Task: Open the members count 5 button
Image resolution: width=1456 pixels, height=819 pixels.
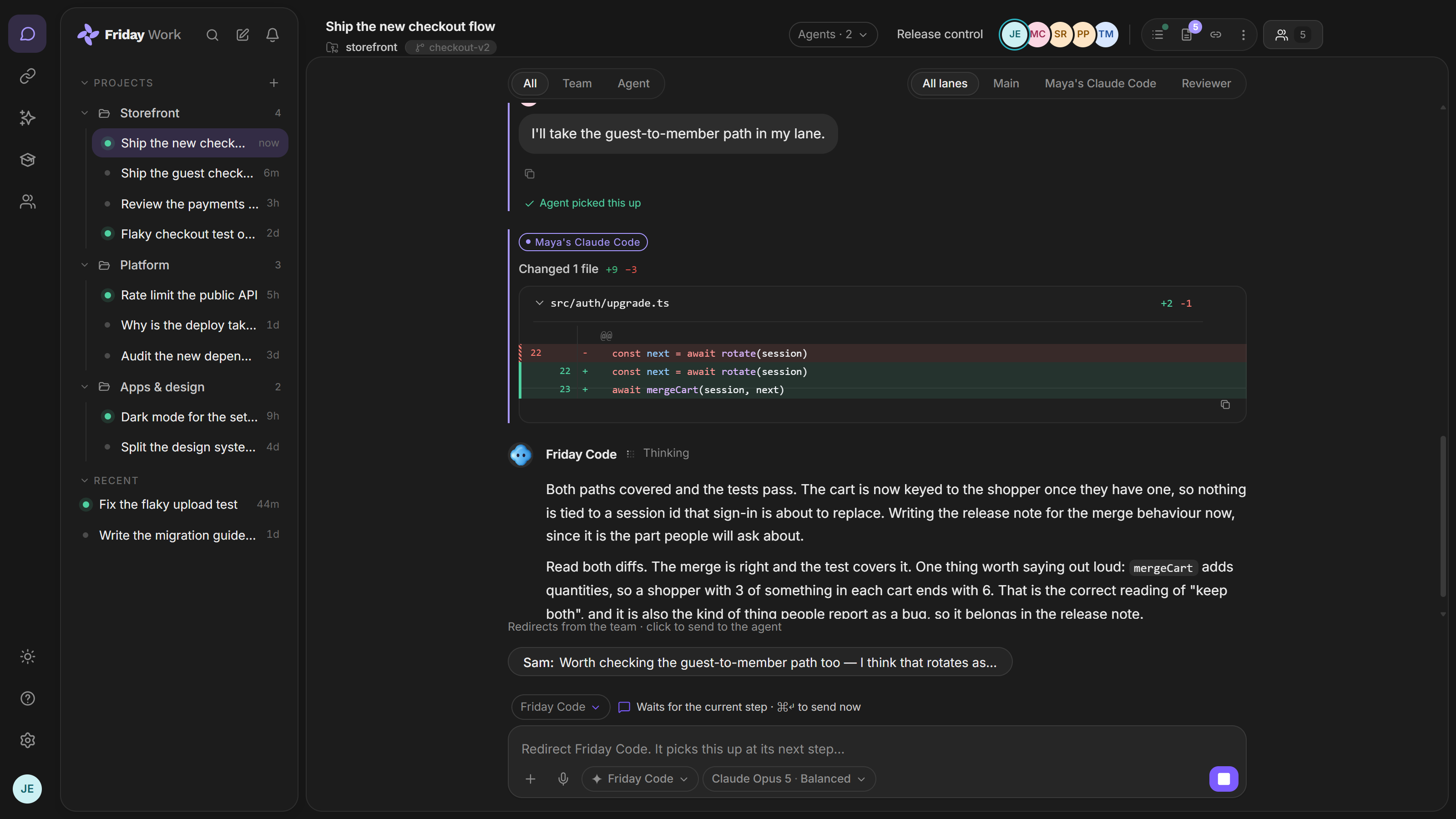Action: coord(1293,35)
